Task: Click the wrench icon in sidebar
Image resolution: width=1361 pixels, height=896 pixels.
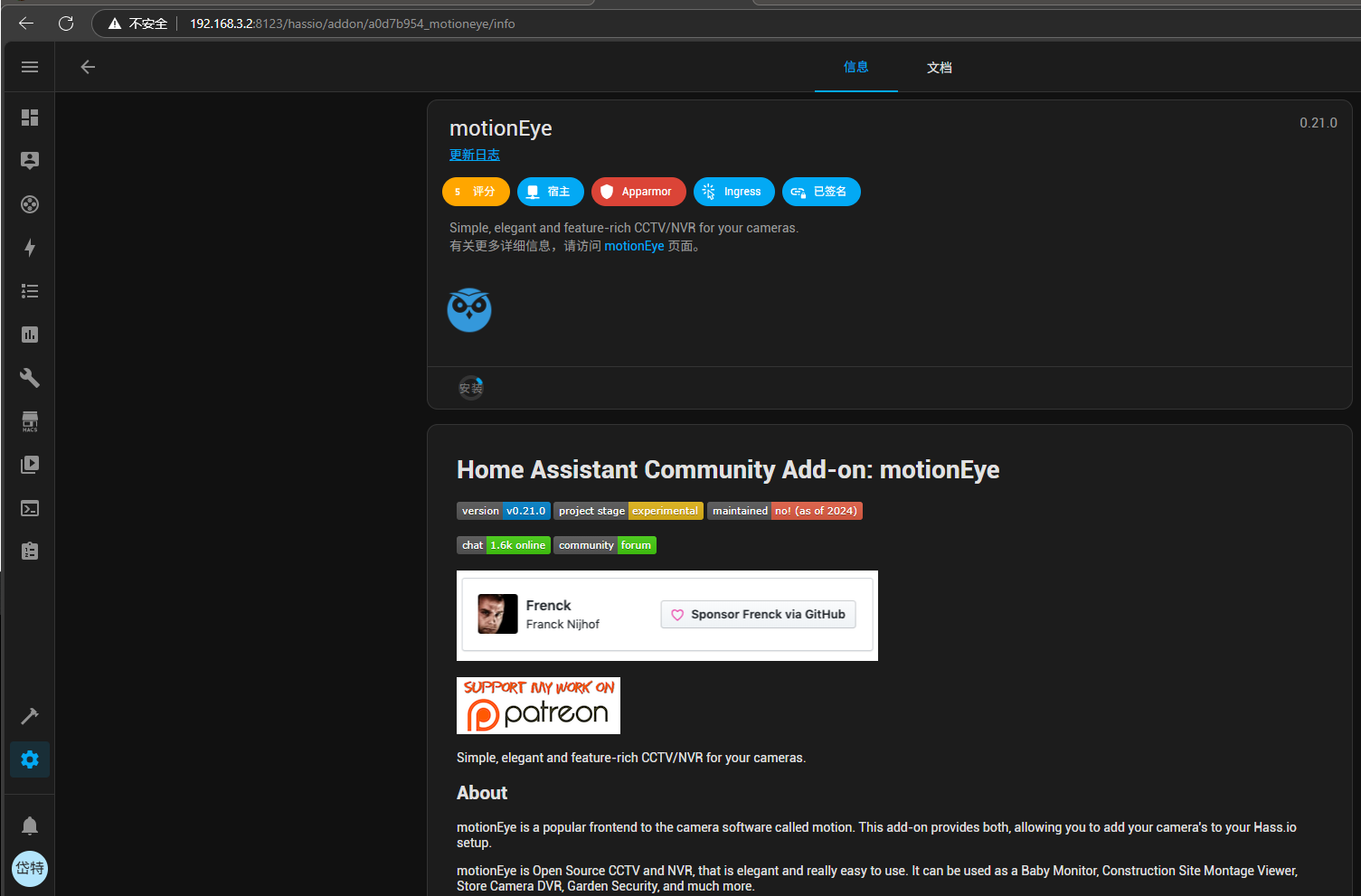Action: (x=30, y=378)
